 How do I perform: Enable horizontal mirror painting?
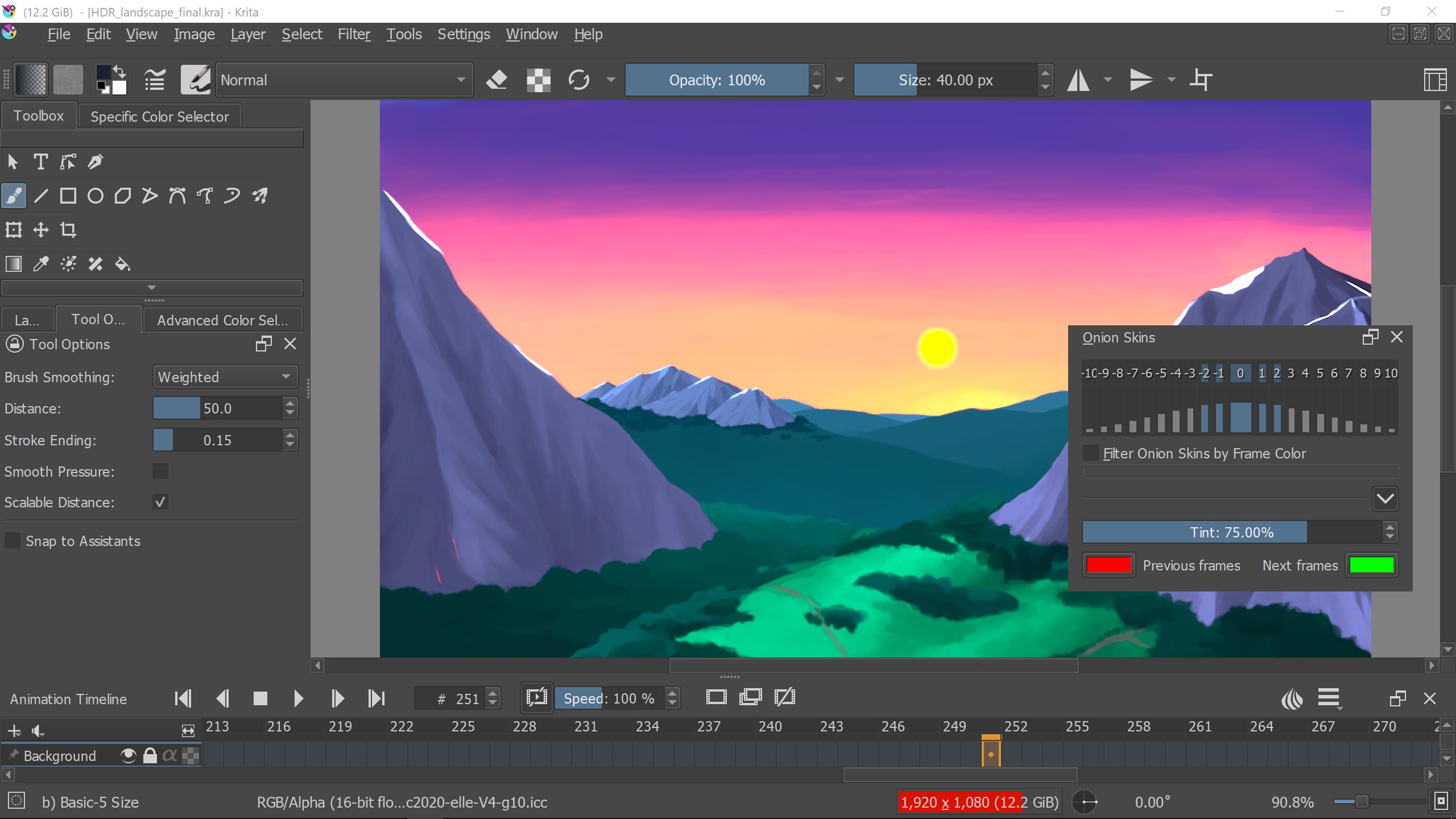tap(1078, 80)
